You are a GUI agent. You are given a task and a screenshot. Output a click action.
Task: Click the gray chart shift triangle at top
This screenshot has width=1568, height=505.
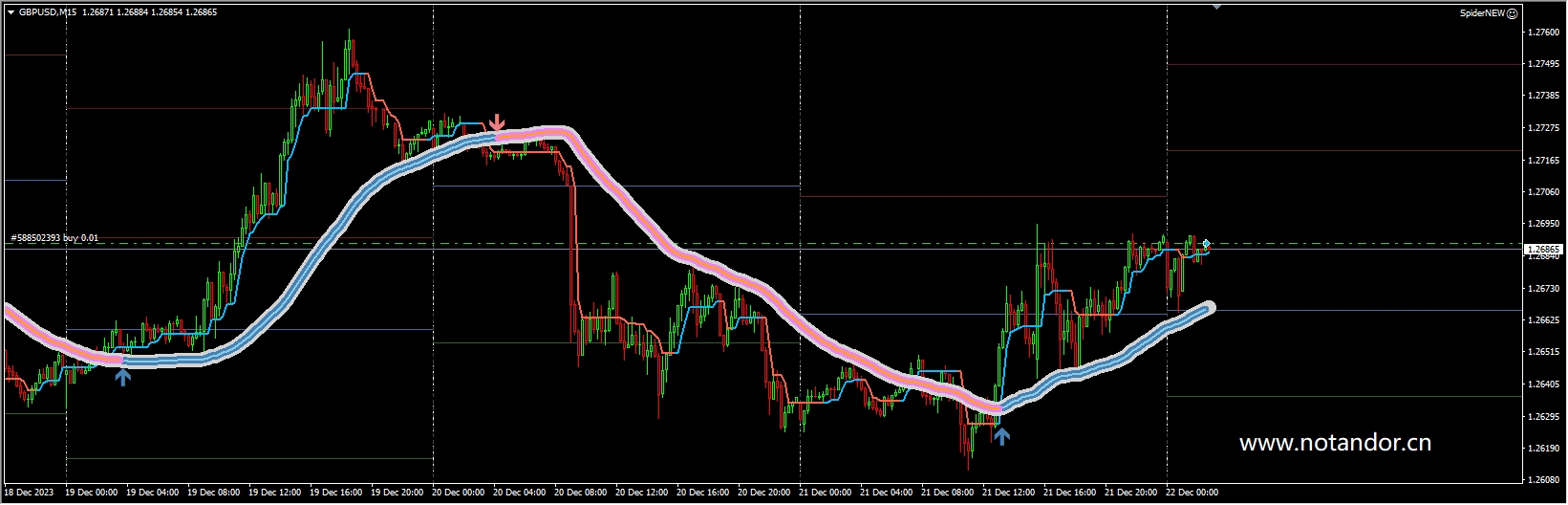(x=1215, y=6)
